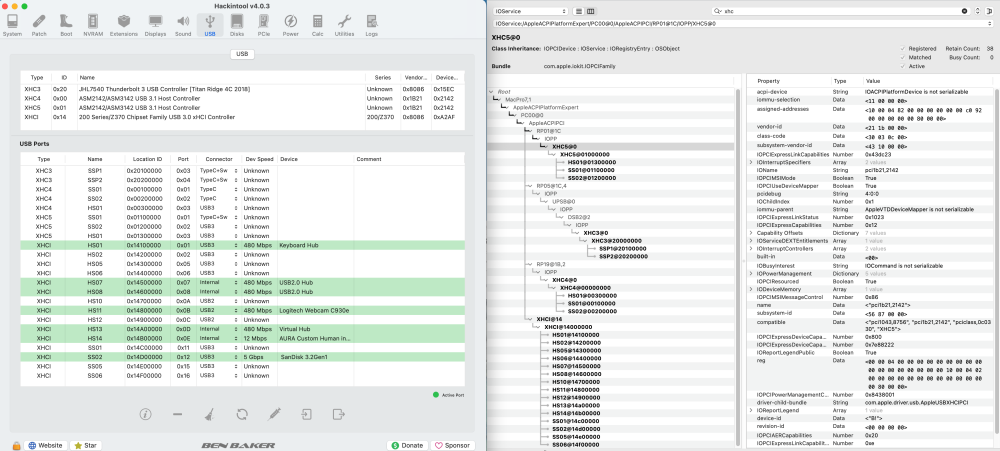Expand IODeviceMemory property

(751, 289)
